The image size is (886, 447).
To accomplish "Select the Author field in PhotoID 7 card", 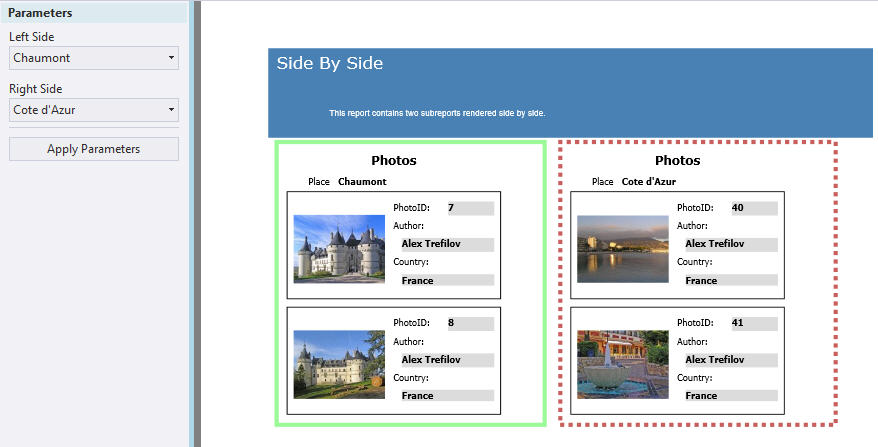I will tap(447, 244).
